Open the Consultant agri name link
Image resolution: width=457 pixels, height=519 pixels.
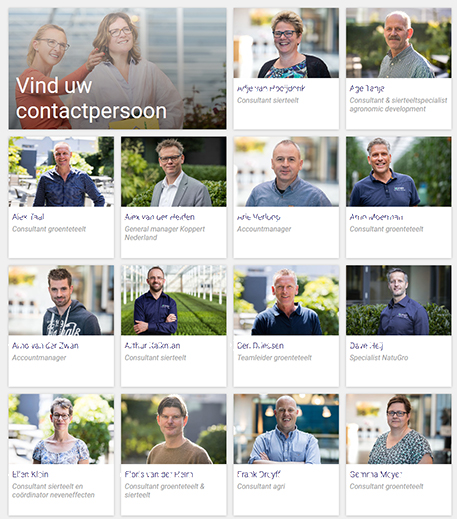(259, 474)
